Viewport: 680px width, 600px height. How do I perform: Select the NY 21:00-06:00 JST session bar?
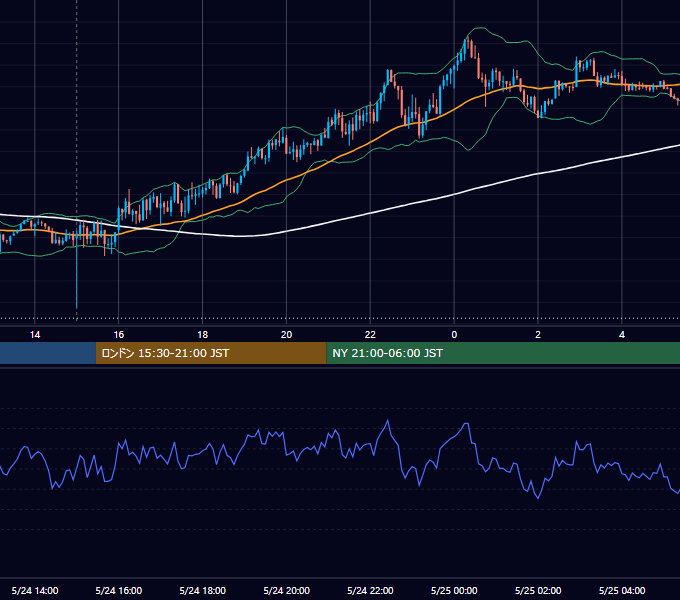pyautogui.click(x=503, y=353)
